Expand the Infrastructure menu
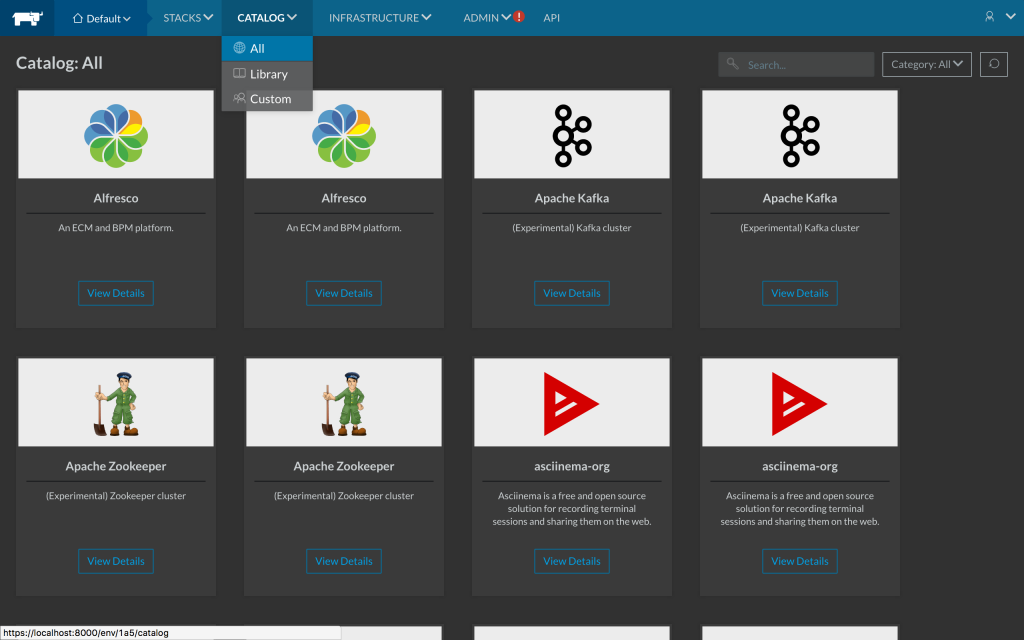Image resolution: width=1024 pixels, height=640 pixels. (380, 18)
